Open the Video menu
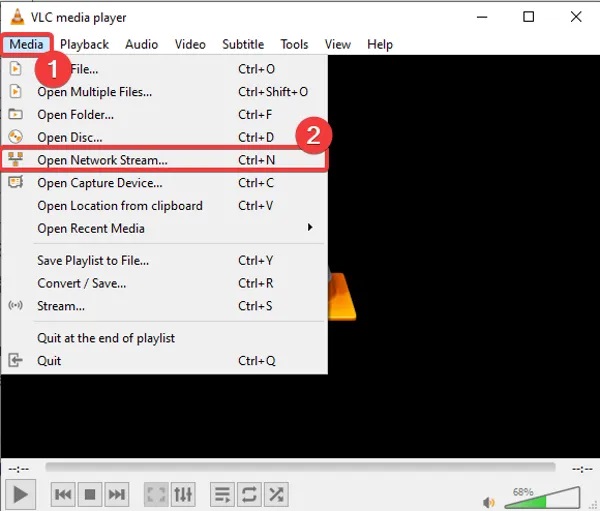This screenshot has height=511, width=600. coord(190,44)
